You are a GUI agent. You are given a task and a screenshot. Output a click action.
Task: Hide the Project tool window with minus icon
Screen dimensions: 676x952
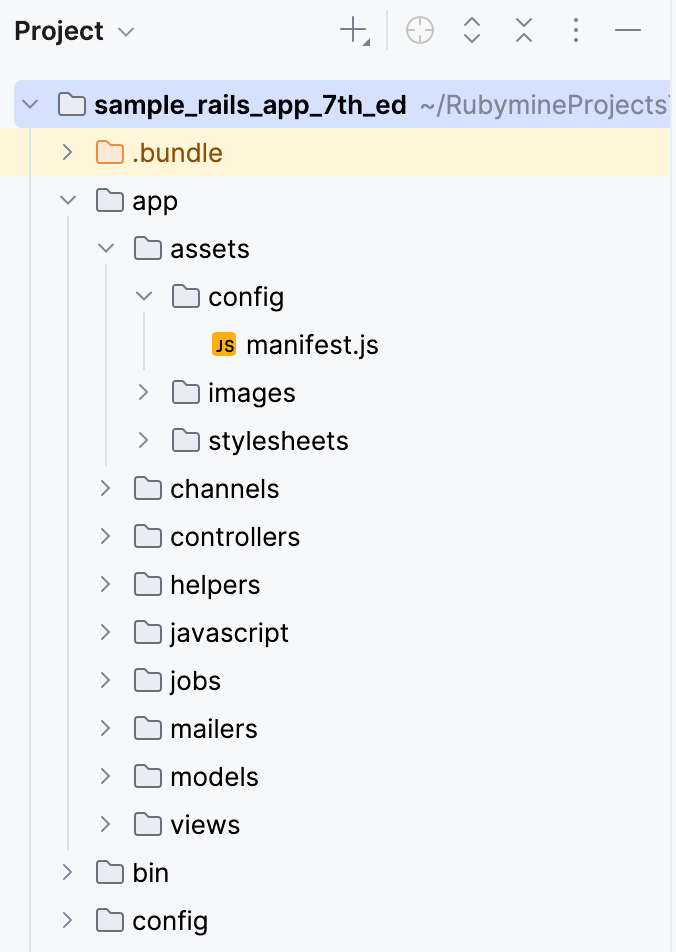point(627,30)
